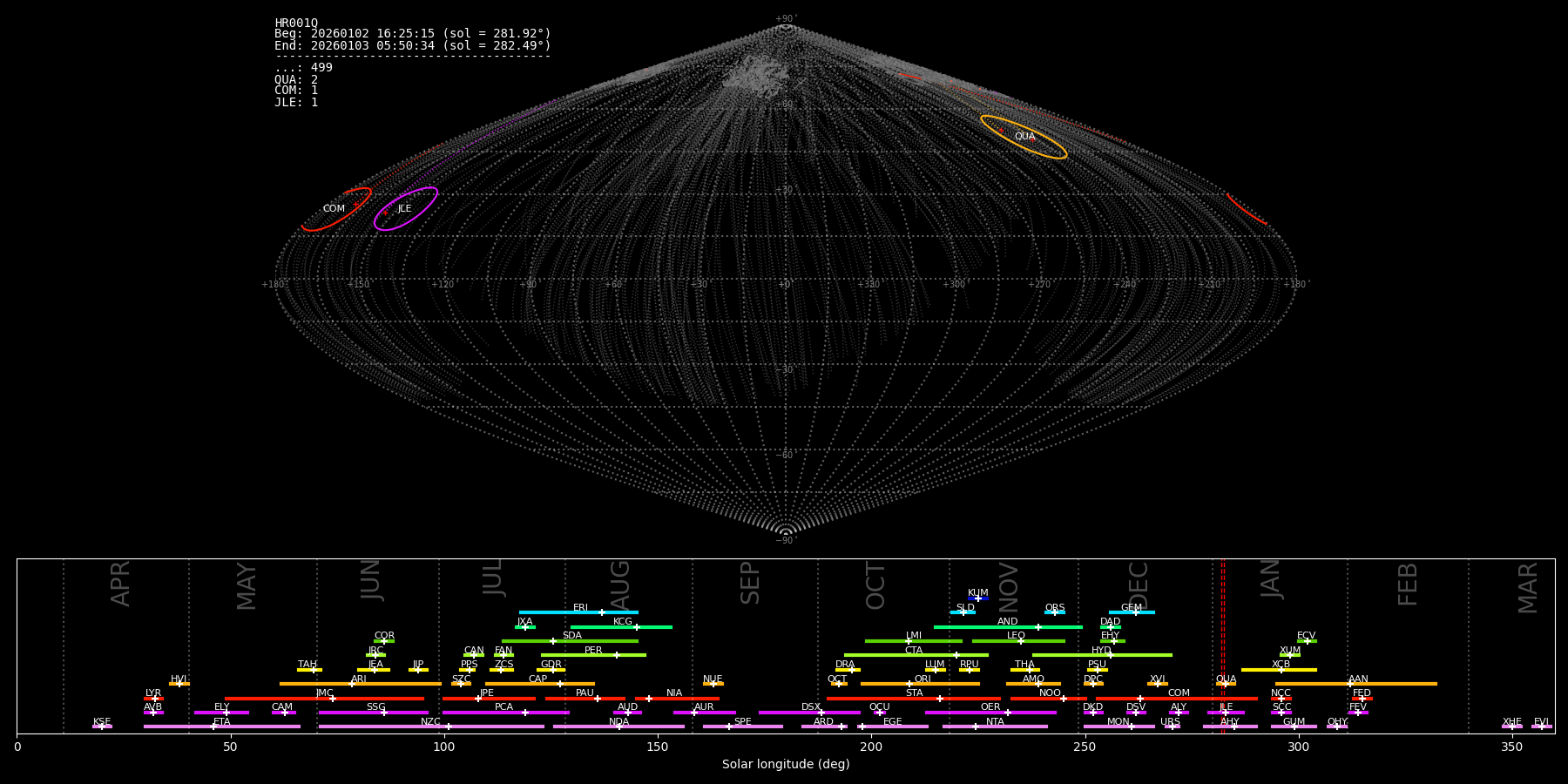Click the QUA label in the bottom timeline
Screen dimensions: 1568x784
(1226, 679)
